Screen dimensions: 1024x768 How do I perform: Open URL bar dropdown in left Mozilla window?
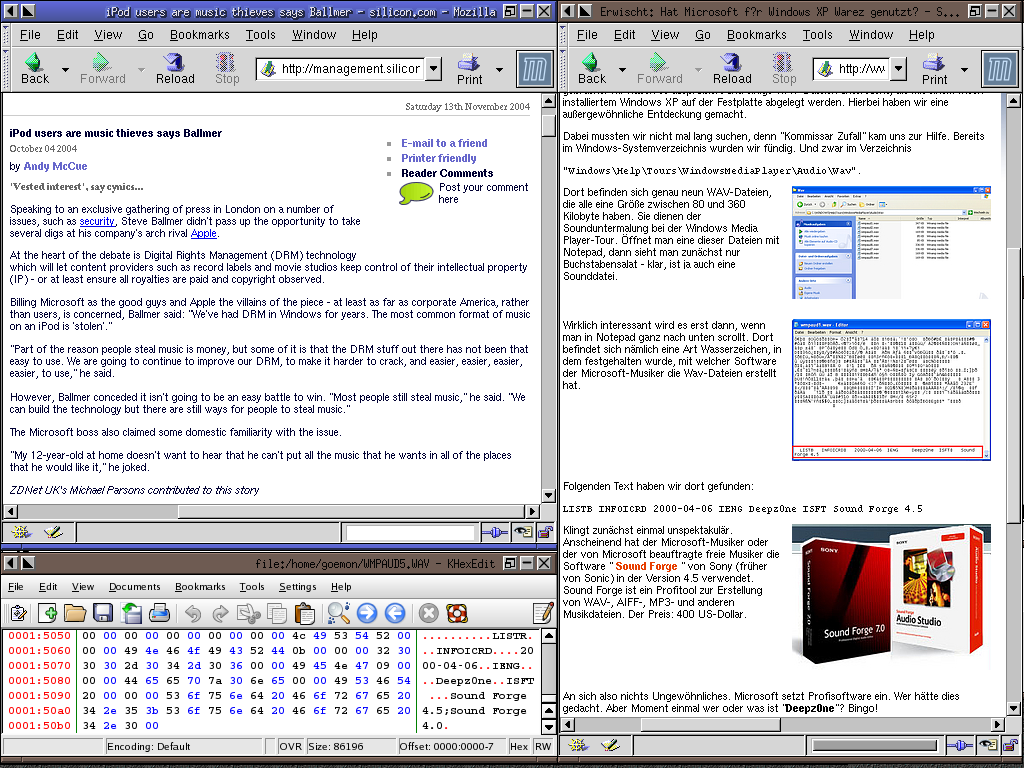coord(433,69)
